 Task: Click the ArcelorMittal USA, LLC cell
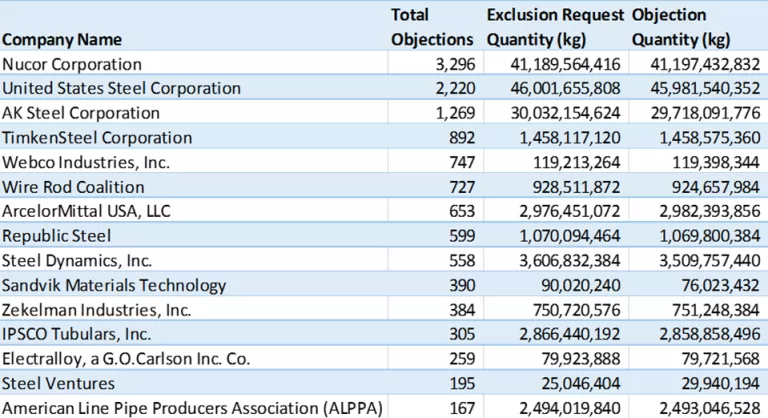87,211
